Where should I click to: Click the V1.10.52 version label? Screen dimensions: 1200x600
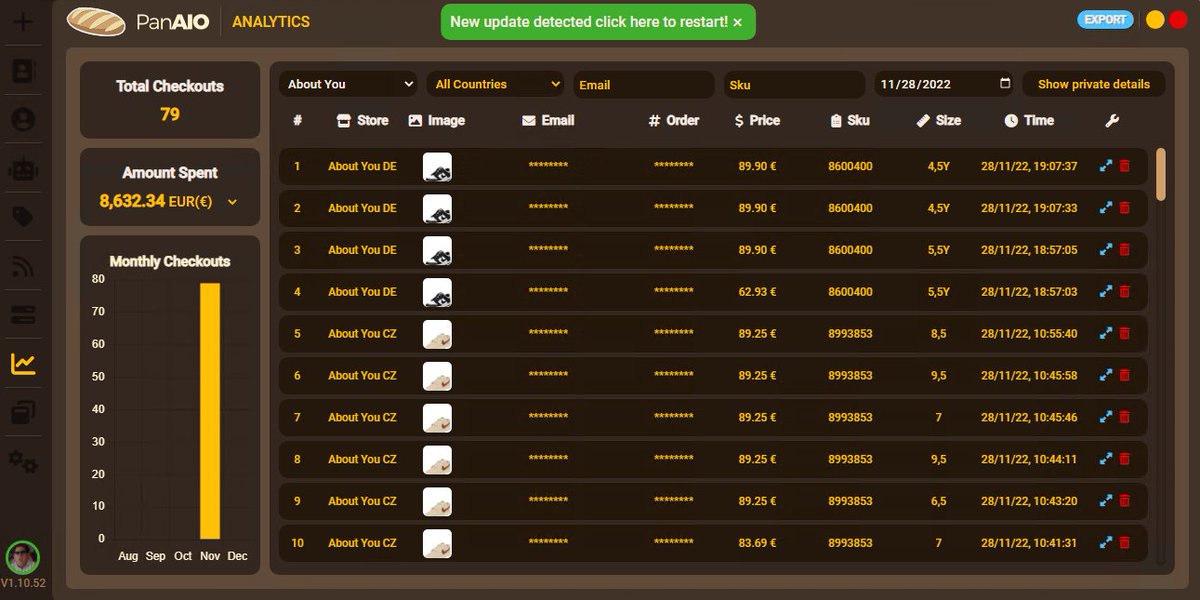coord(23,583)
